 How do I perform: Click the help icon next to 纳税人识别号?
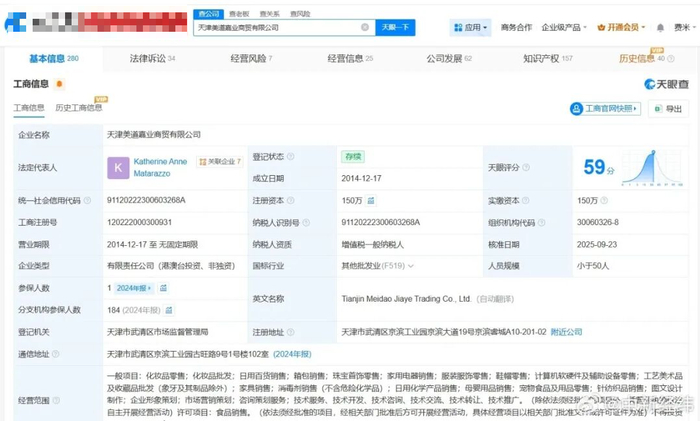[x=306, y=222]
